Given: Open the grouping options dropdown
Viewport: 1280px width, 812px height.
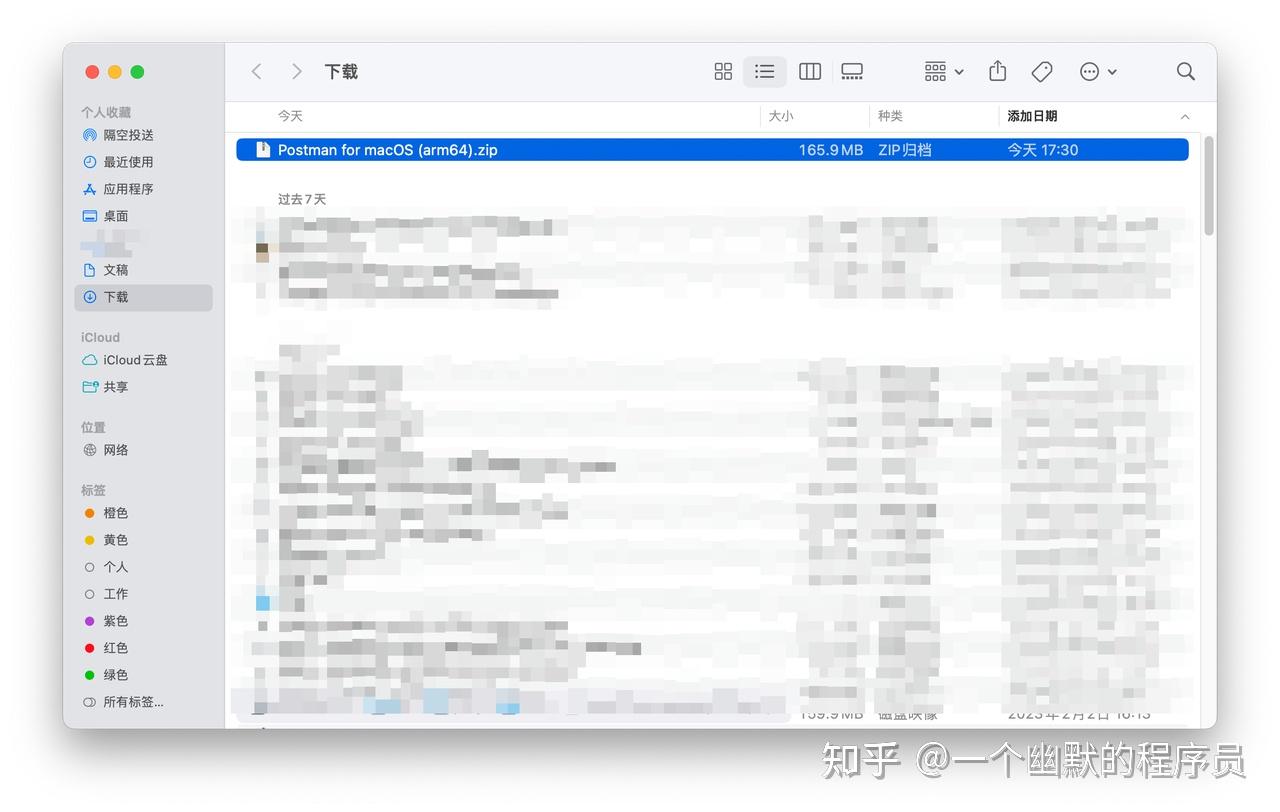Looking at the screenshot, I should point(941,71).
